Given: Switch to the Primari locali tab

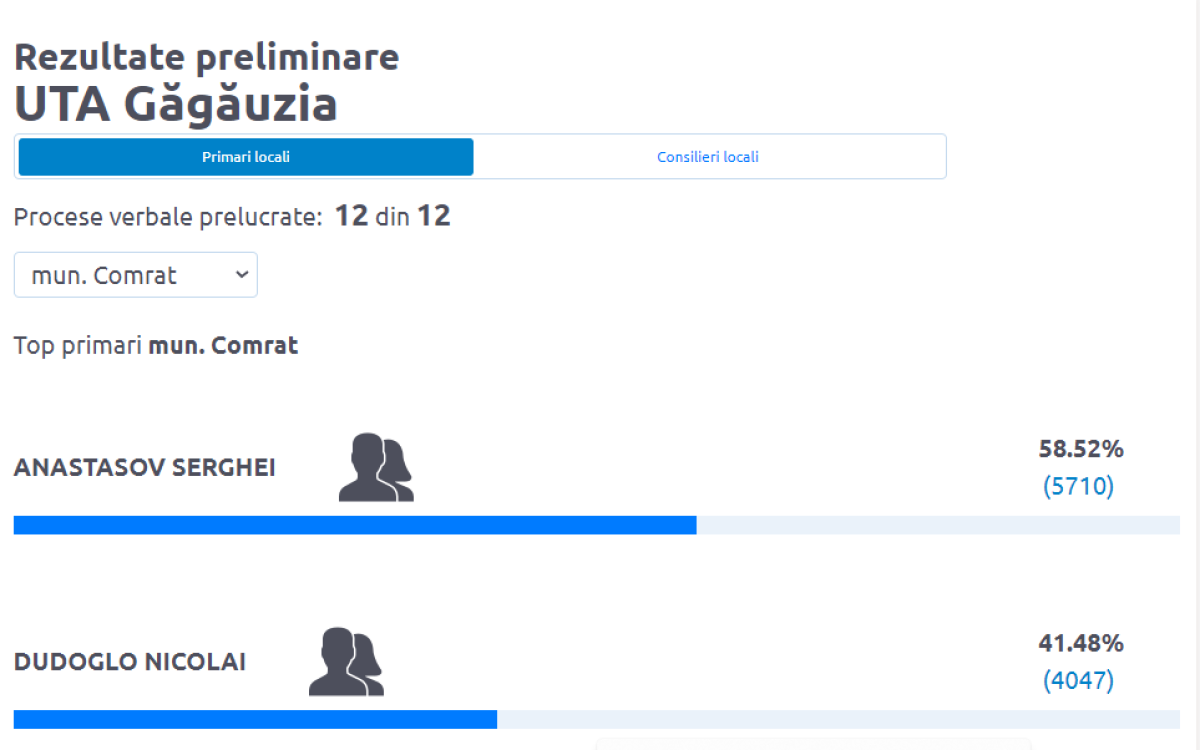Looking at the screenshot, I should click(246, 157).
